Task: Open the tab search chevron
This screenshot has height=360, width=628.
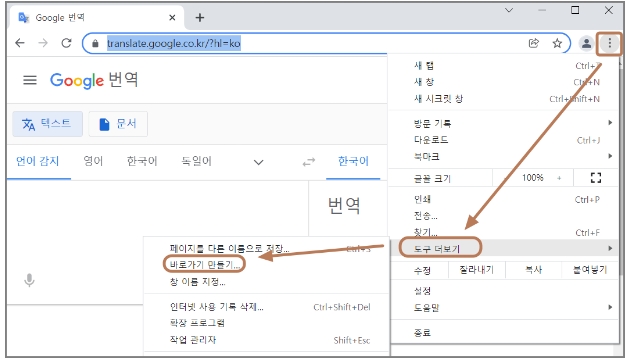Action: pos(509,10)
